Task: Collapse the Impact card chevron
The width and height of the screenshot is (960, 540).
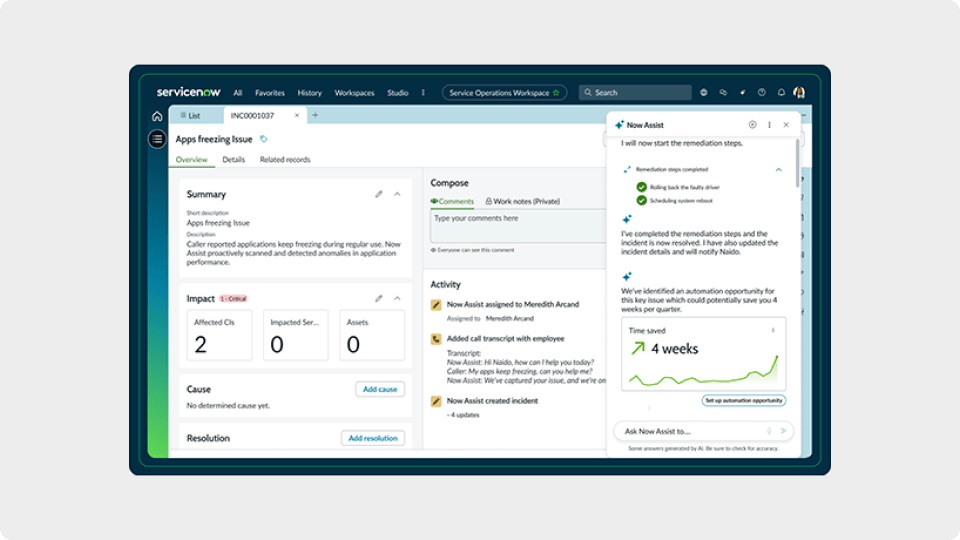Action: tap(397, 298)
